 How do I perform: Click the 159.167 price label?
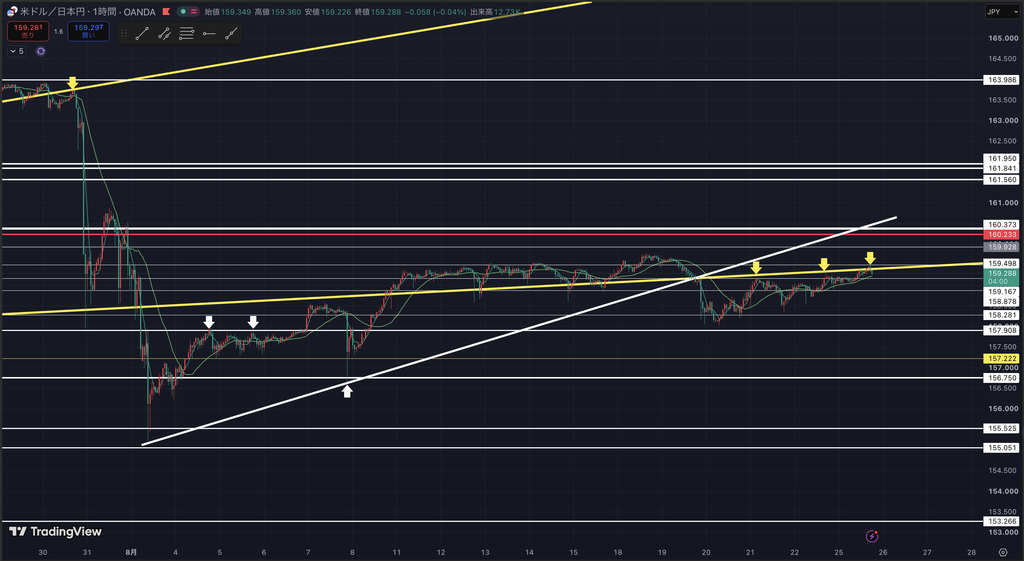click(x=1002, y=292)
